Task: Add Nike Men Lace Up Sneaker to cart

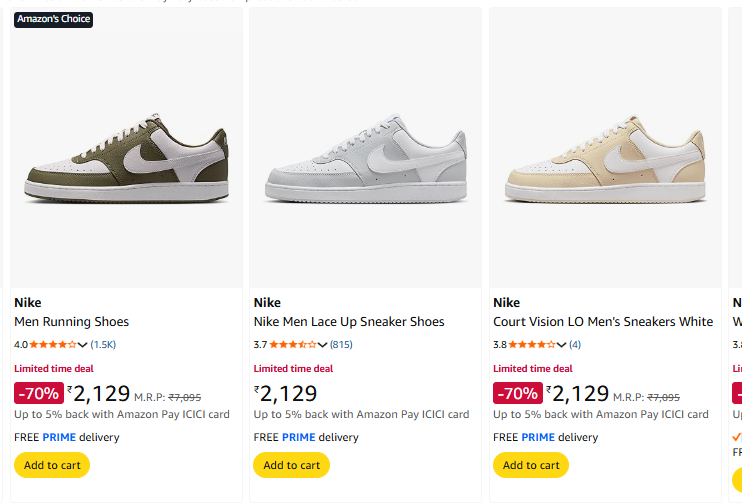Action: 292,465
